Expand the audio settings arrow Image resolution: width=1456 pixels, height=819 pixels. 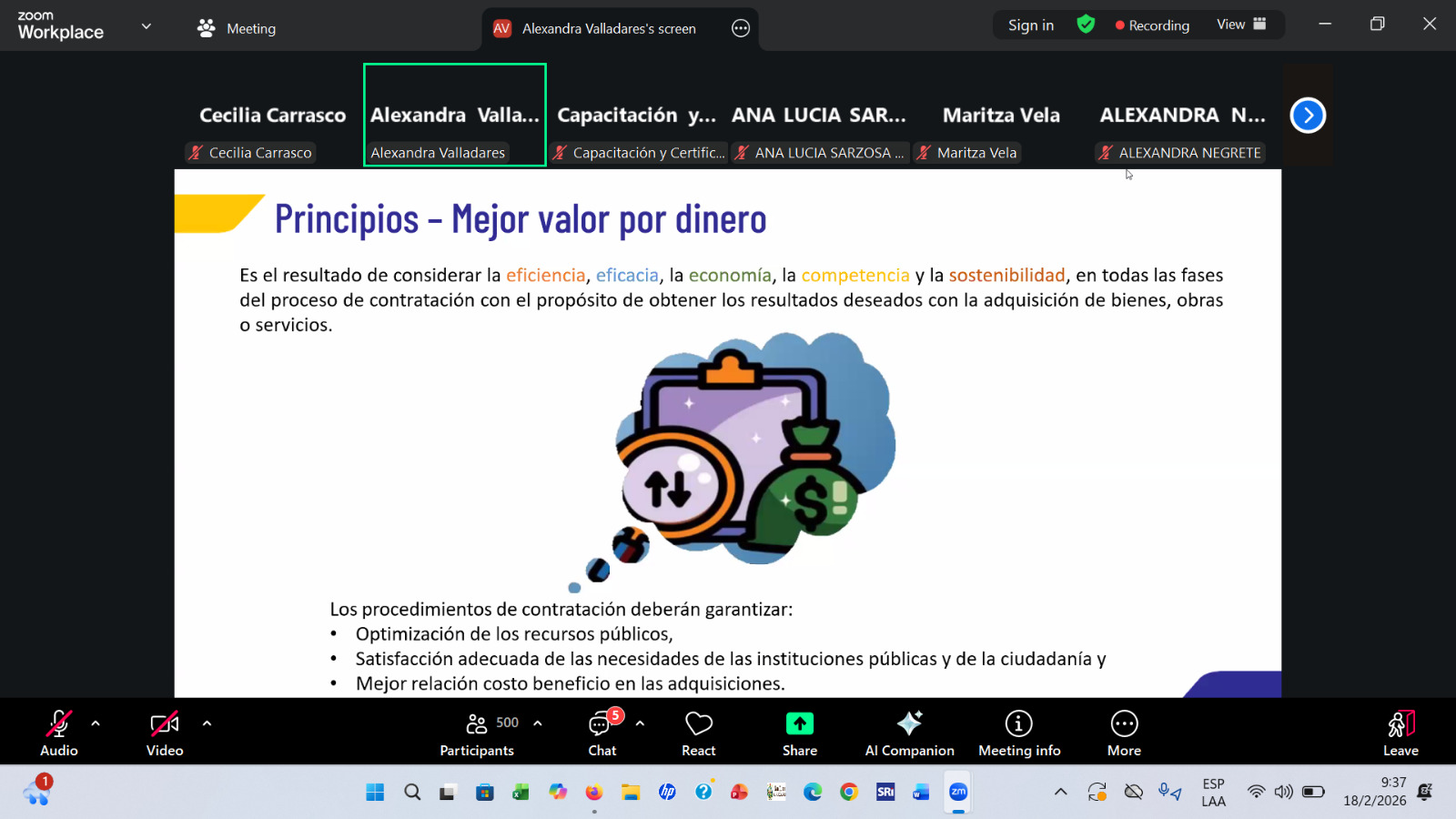coord(96,723)
